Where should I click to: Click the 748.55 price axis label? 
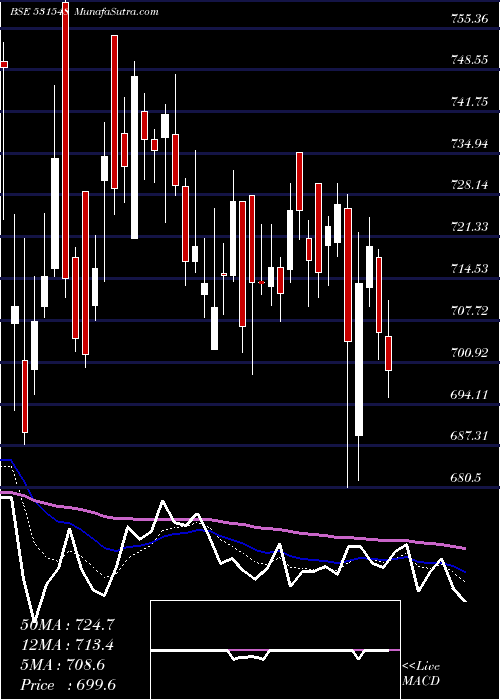pyautogui.click(x=469, y=60)
